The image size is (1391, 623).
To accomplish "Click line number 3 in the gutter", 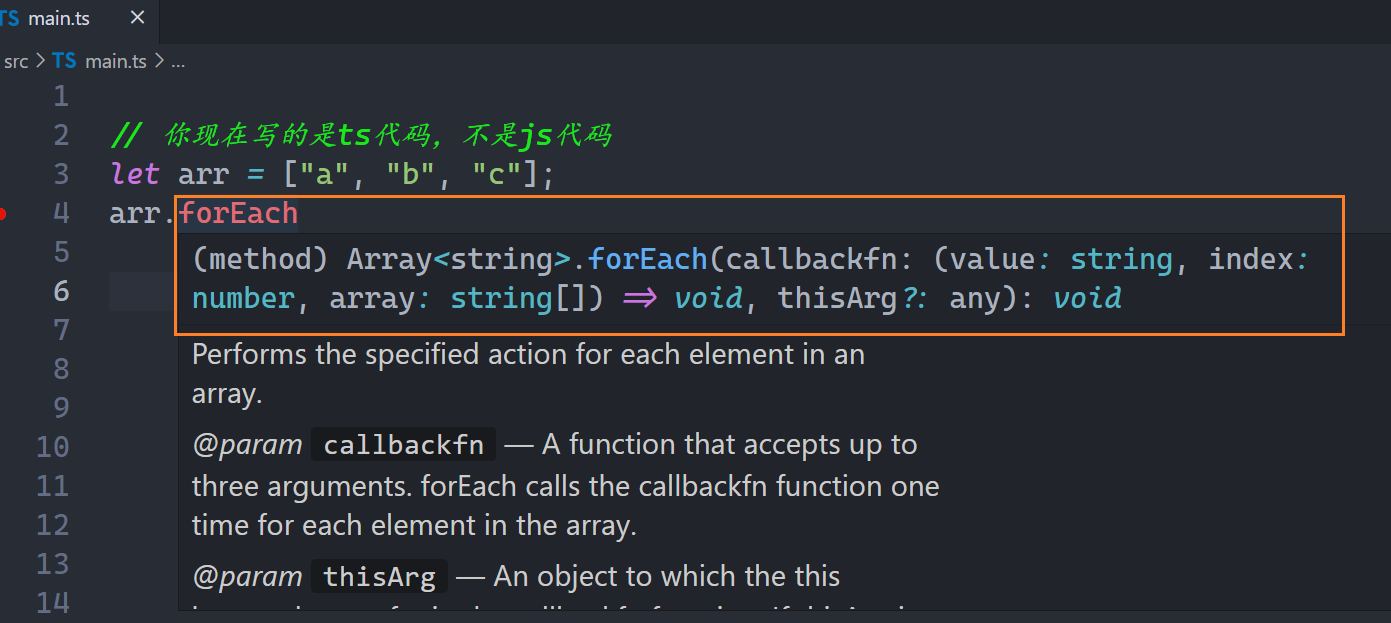I will [x=61, y=174].
